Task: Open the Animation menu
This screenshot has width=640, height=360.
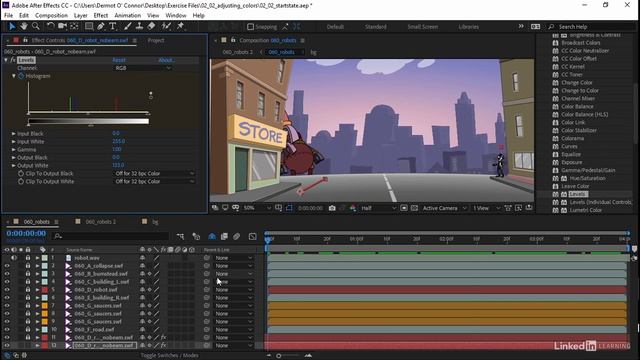Action: coord(127,16)
